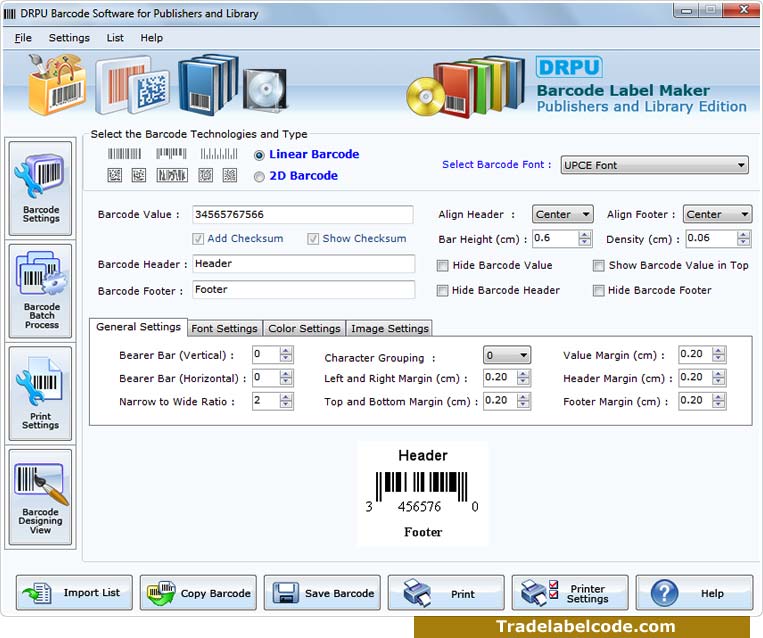Click the CD case banner icon

click(265, 90)
